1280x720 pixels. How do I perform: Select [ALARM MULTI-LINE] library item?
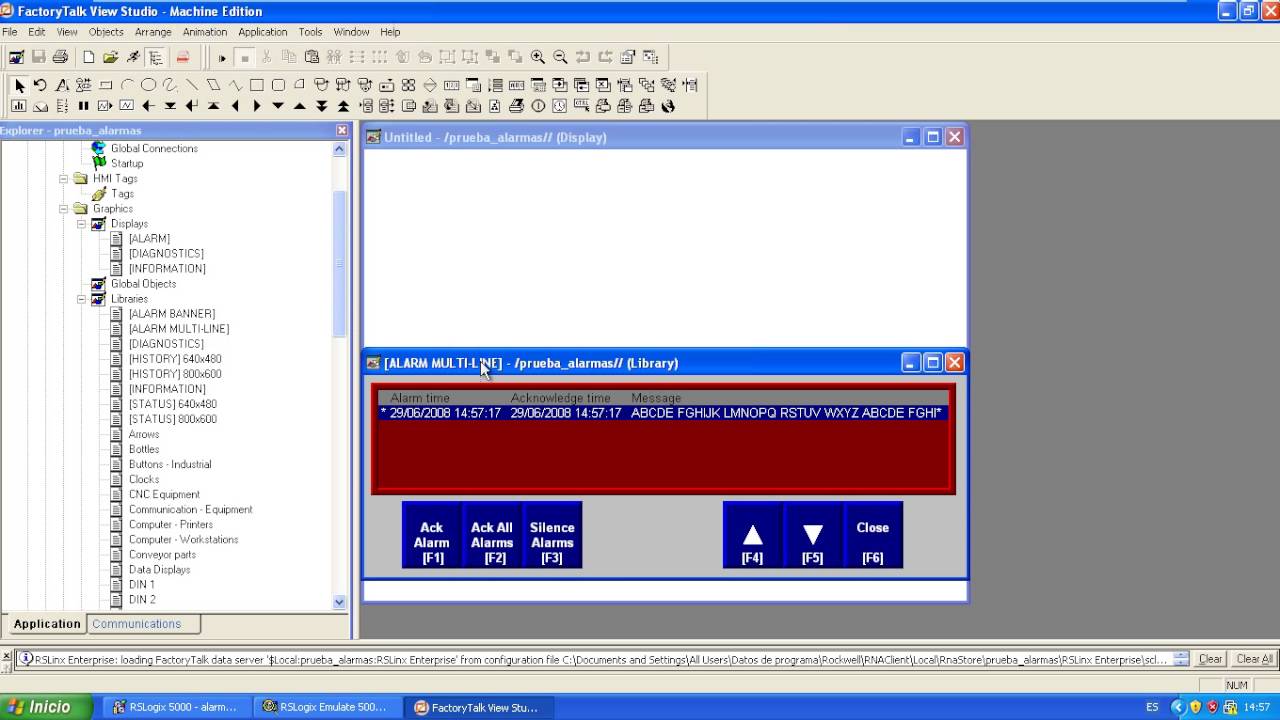pyautogui.click(x=179, y=329)
